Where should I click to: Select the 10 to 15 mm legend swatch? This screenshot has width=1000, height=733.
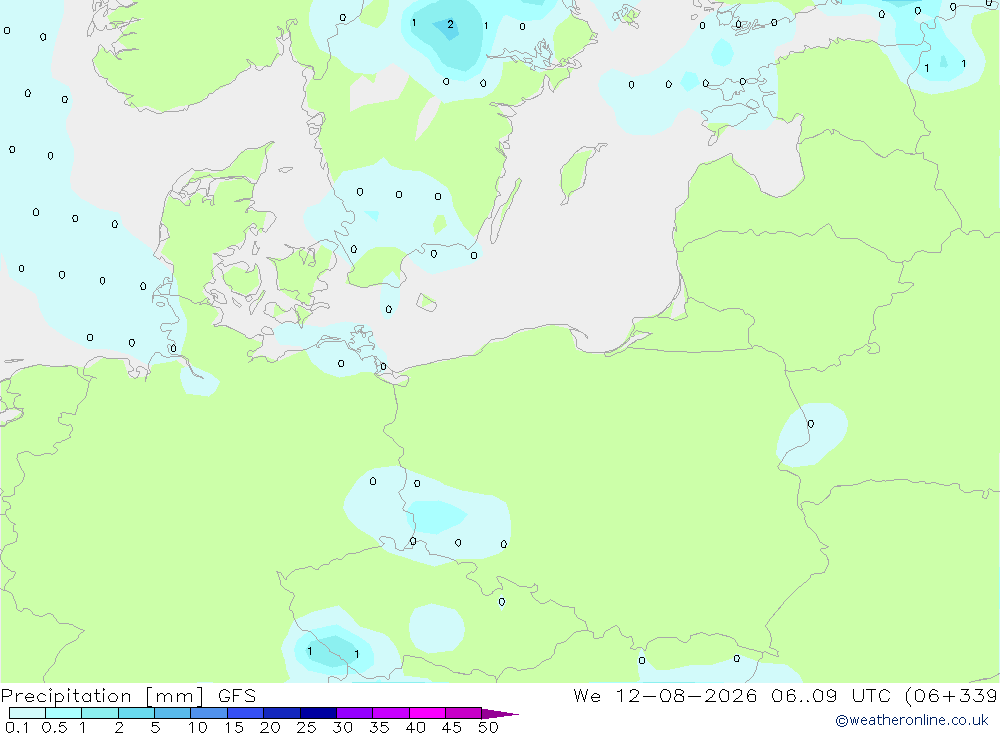tap(209, 713)
